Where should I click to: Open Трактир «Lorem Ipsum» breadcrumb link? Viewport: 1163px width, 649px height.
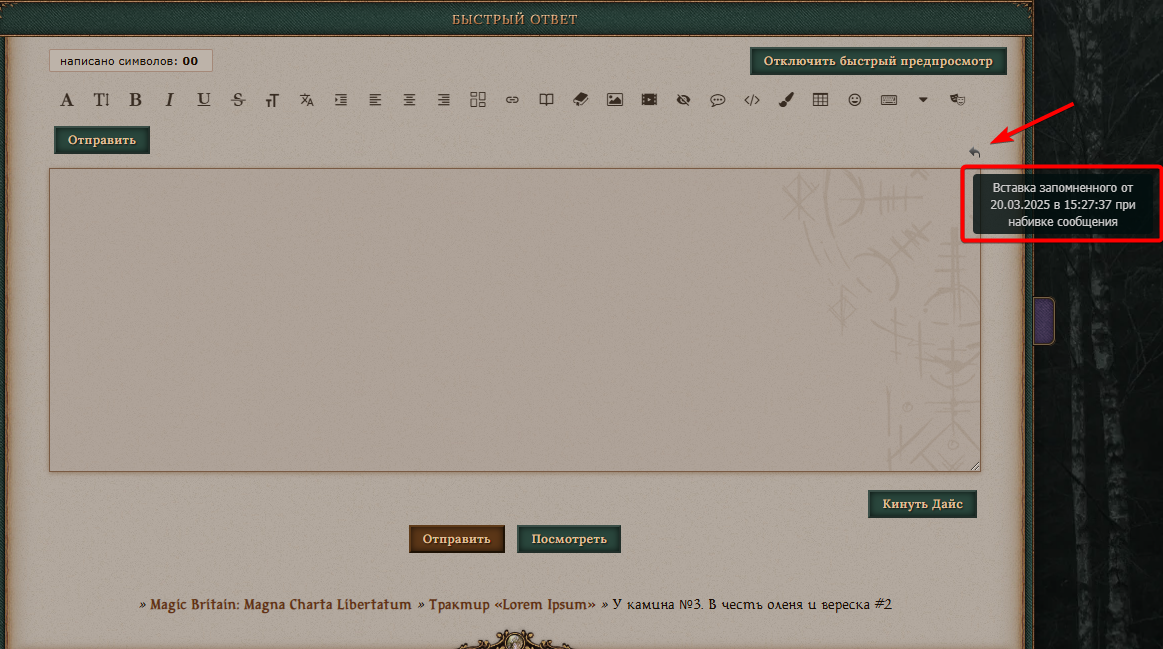[512, 604]
